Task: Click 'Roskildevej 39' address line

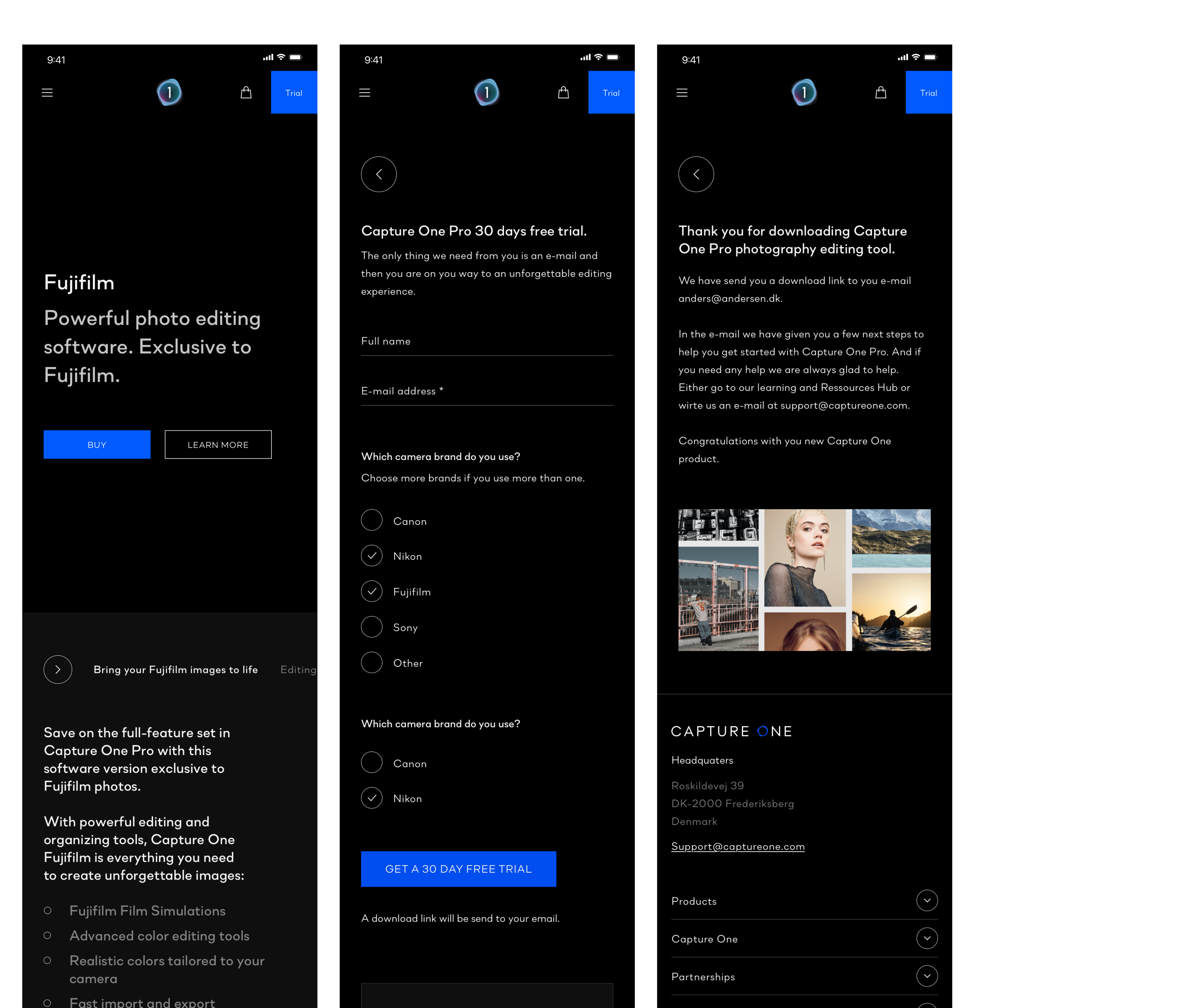Action: [708, 786]
